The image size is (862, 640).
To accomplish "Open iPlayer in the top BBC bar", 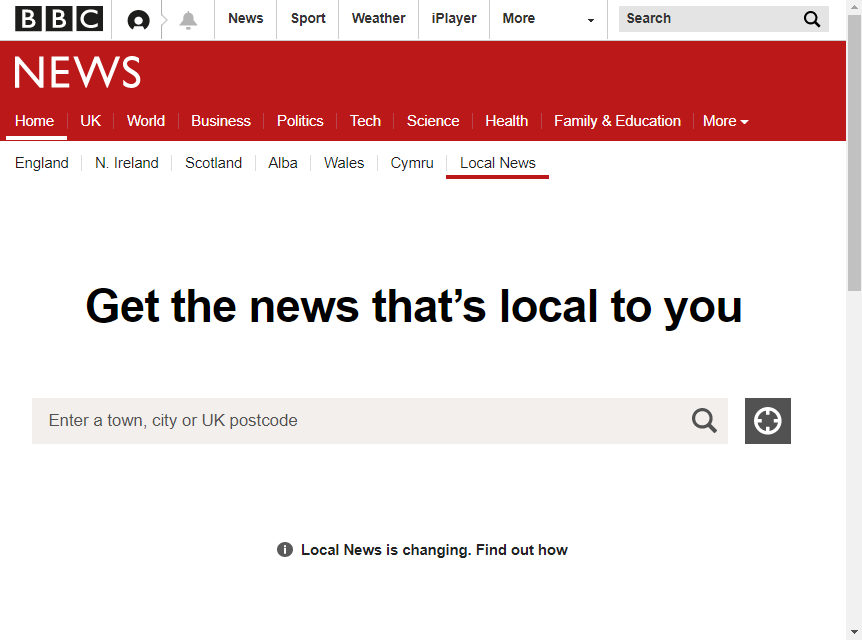I will (x=454, y=19).
